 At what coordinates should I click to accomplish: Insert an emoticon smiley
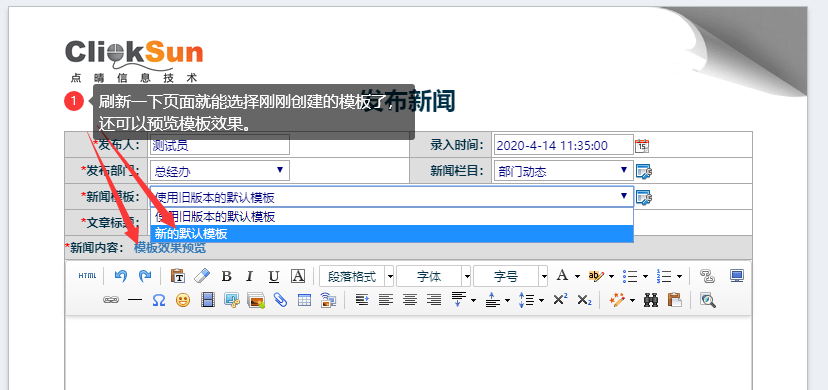point(183,300)
